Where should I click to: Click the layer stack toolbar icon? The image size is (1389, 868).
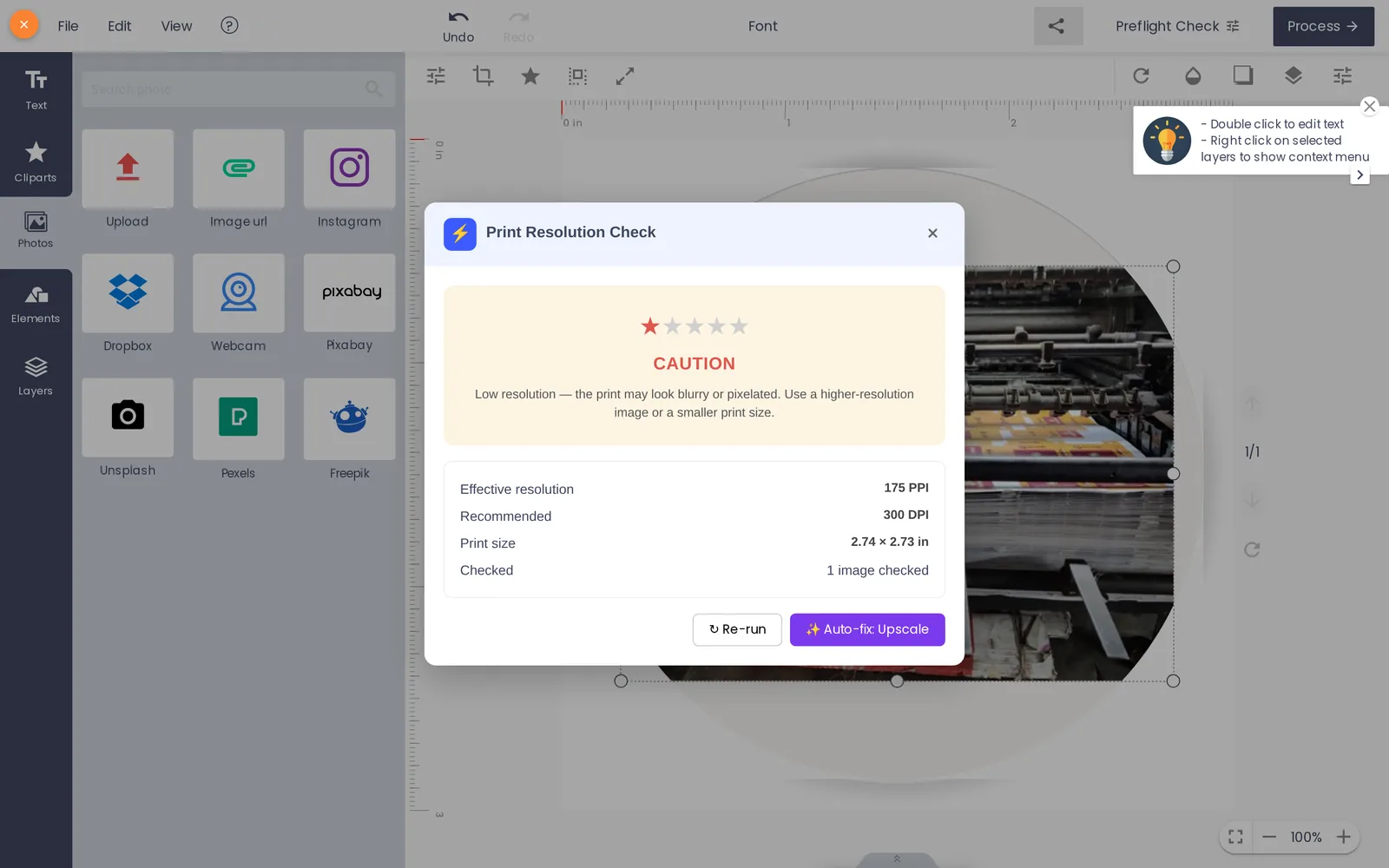click(1293, 76)
